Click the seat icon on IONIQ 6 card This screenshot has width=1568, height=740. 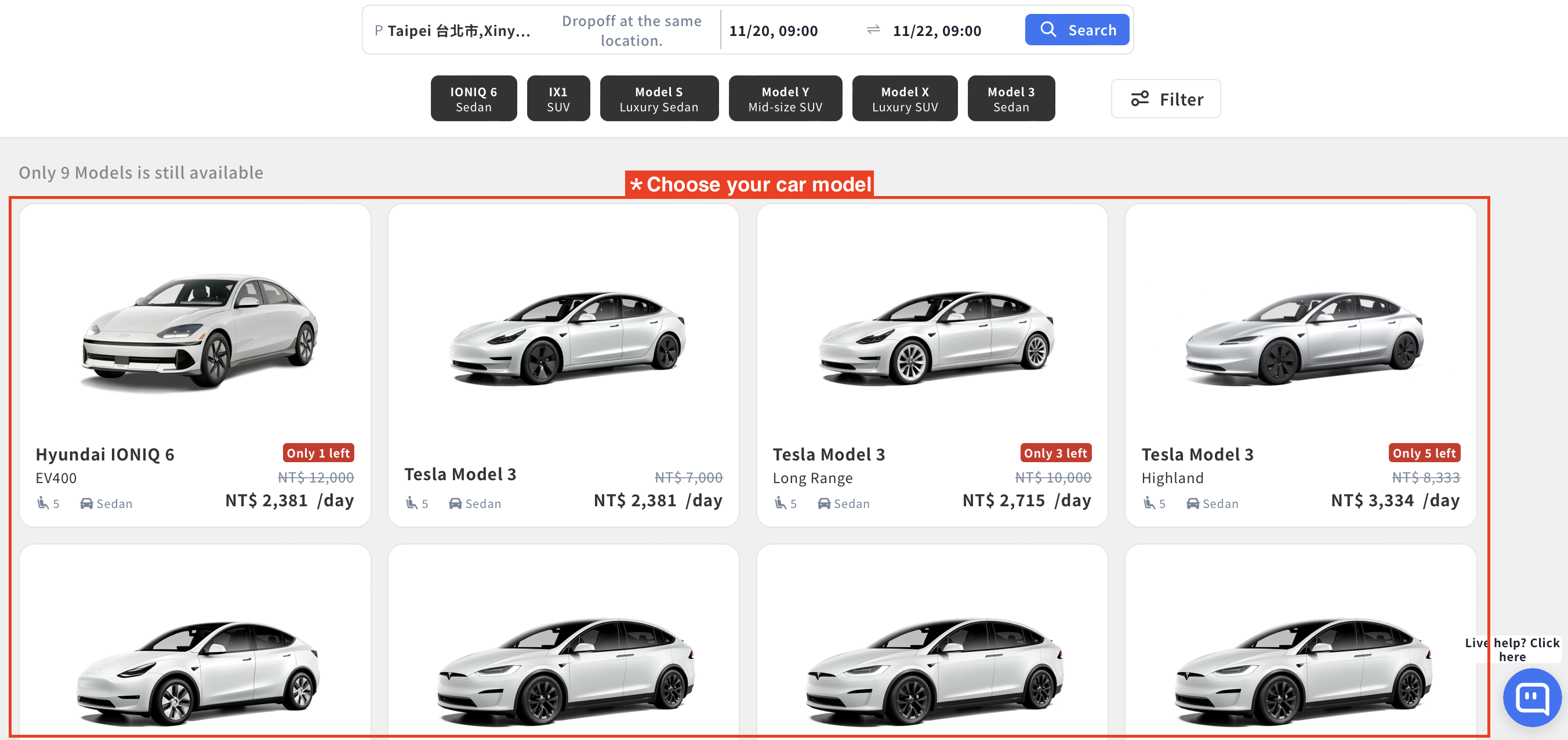coord(42,503)
